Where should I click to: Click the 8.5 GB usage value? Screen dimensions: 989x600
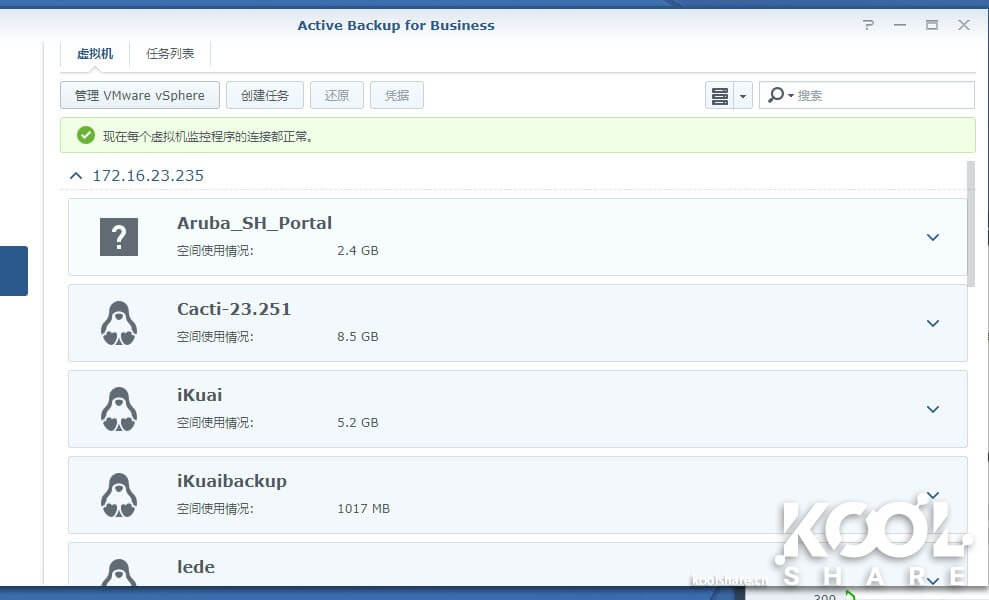(358, 336)
